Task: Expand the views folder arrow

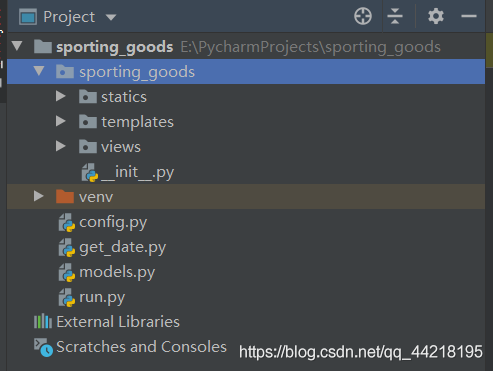Action: (61, 146)
